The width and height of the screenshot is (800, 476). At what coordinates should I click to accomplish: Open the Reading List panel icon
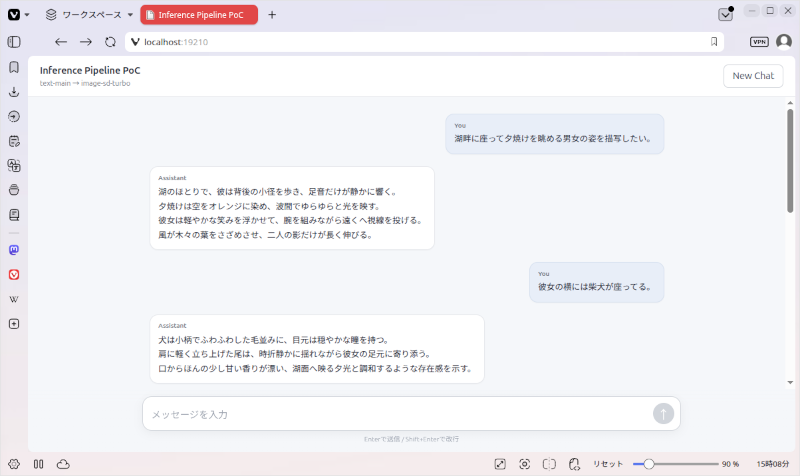pos(14,215)
